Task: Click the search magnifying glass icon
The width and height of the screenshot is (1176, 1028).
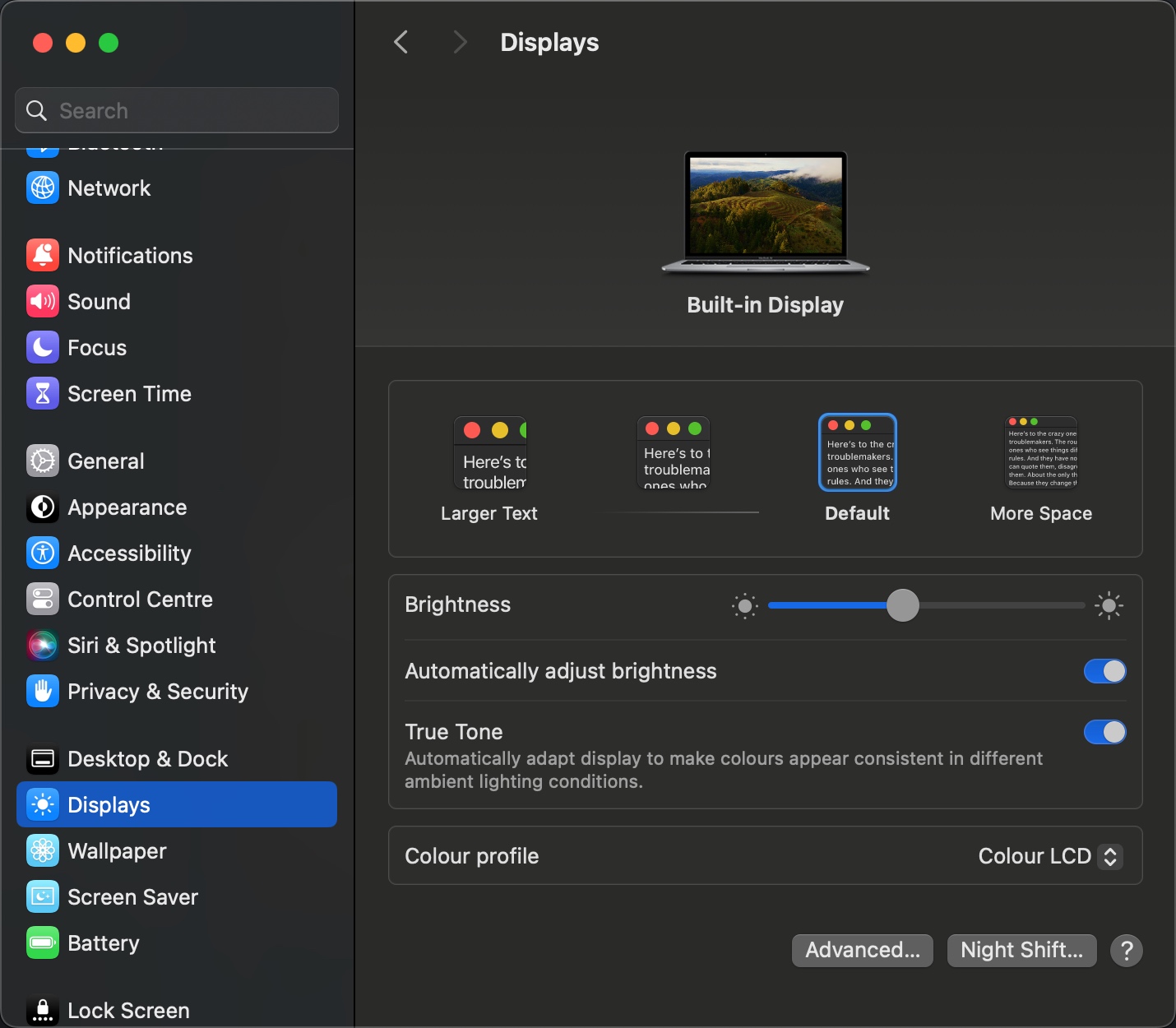Action: click(x=36, y=110)
